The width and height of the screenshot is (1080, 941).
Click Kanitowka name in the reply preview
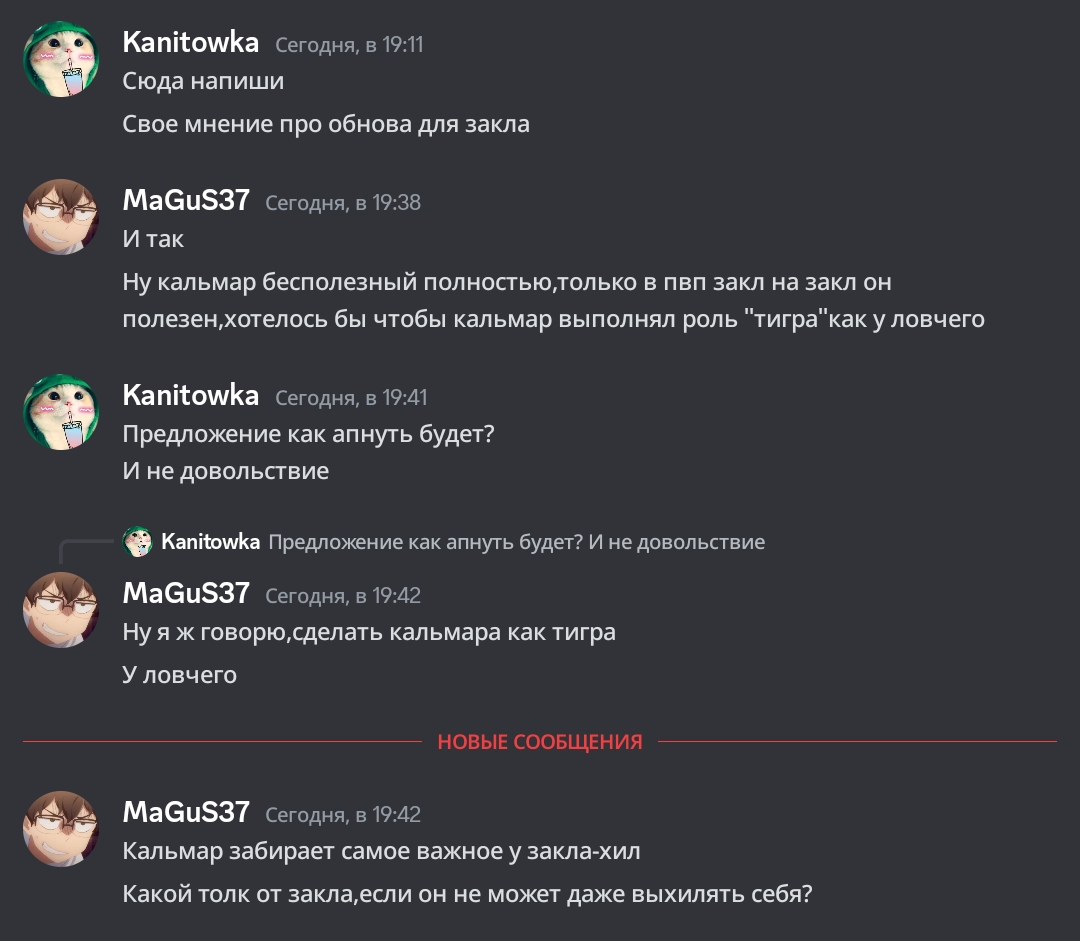(x=210, y=542)
